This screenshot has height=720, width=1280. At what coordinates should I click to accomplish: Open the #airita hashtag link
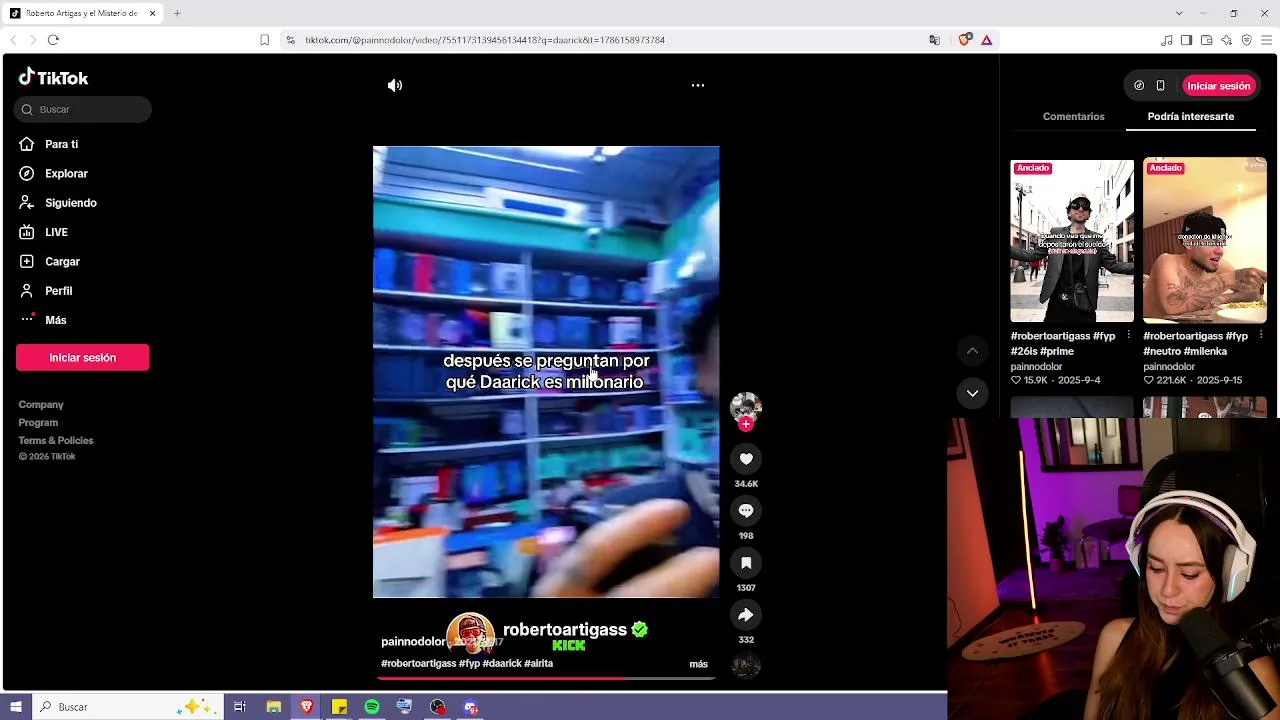pyautogui.click(x=538, y=664)
